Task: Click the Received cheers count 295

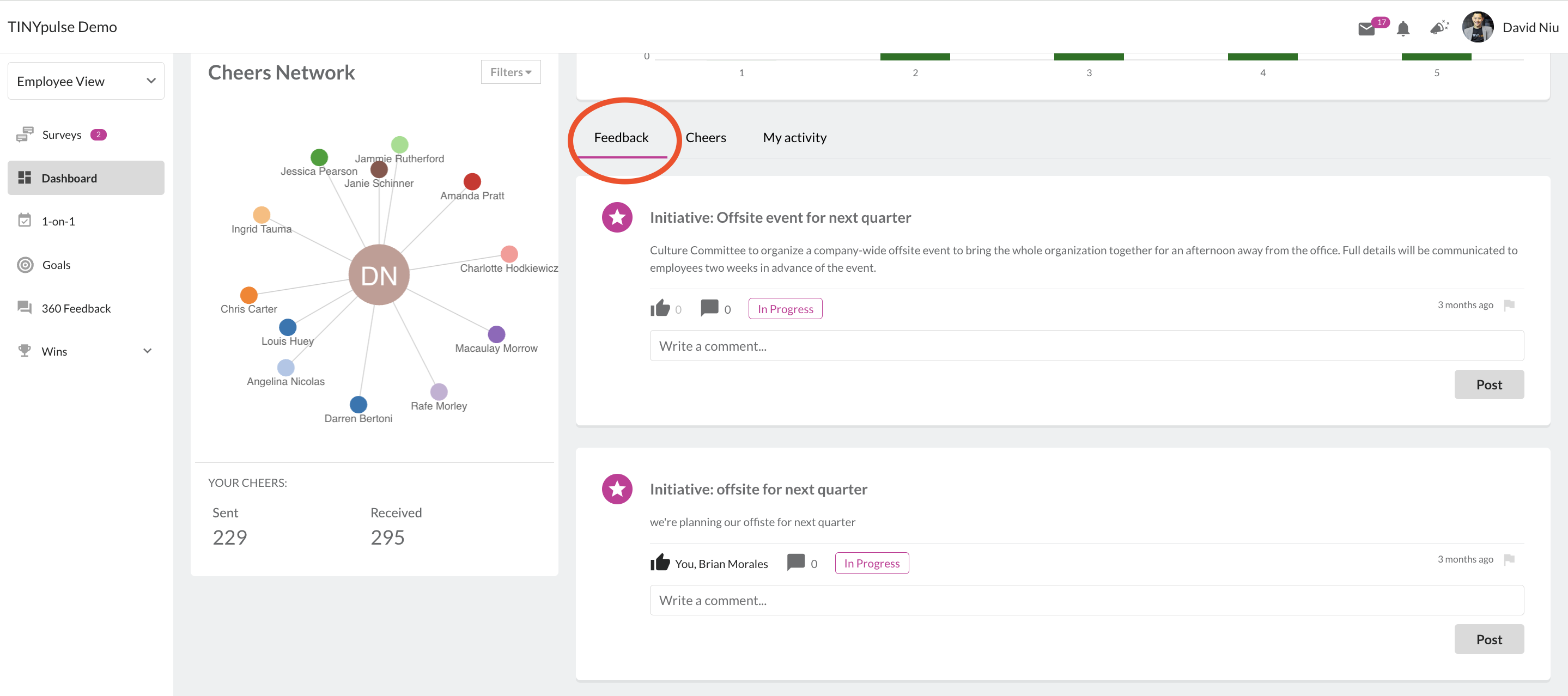Action: (x=387, y=537)
